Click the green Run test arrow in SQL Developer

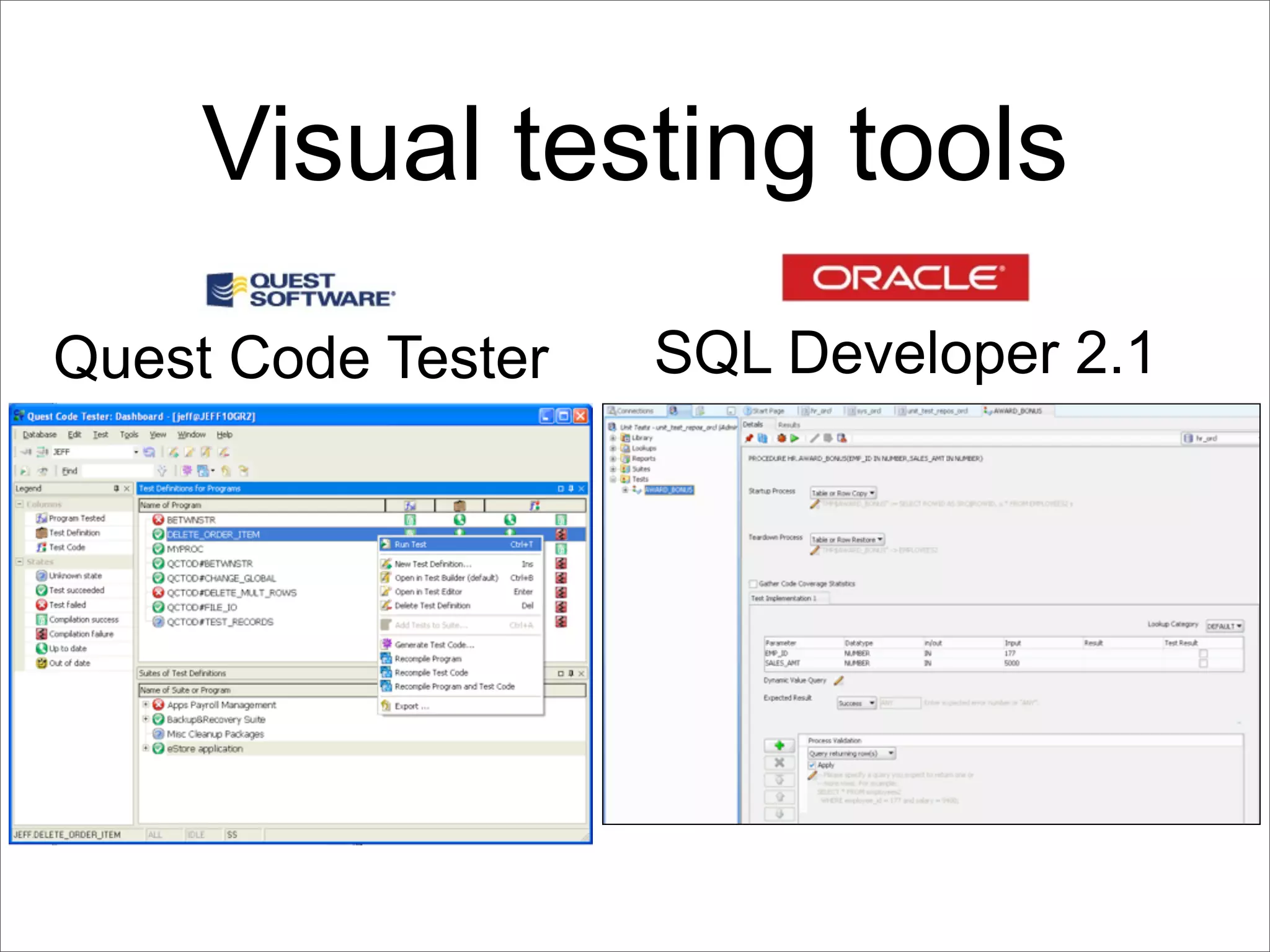coord(794,438)
